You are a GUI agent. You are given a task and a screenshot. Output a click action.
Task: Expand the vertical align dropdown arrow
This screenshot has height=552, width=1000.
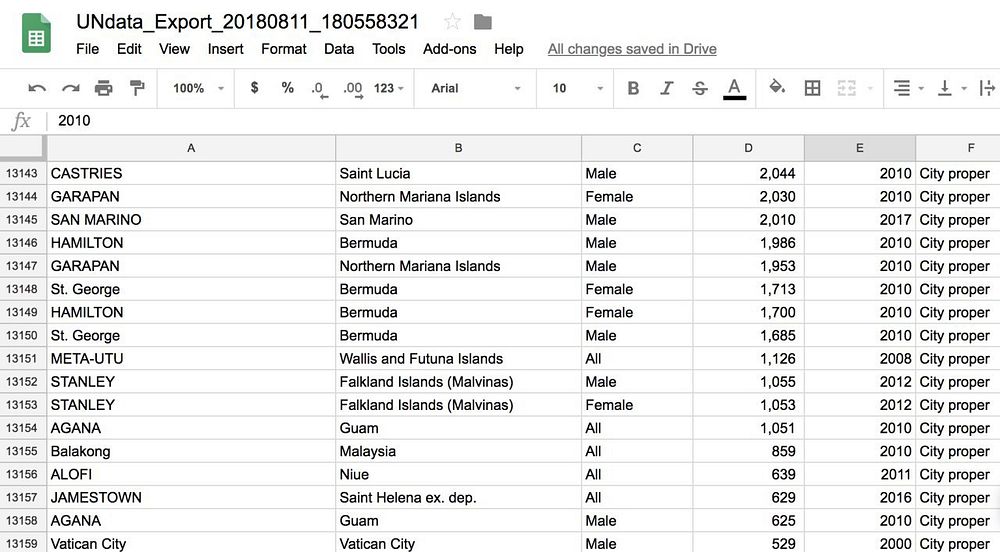point(964,89)
